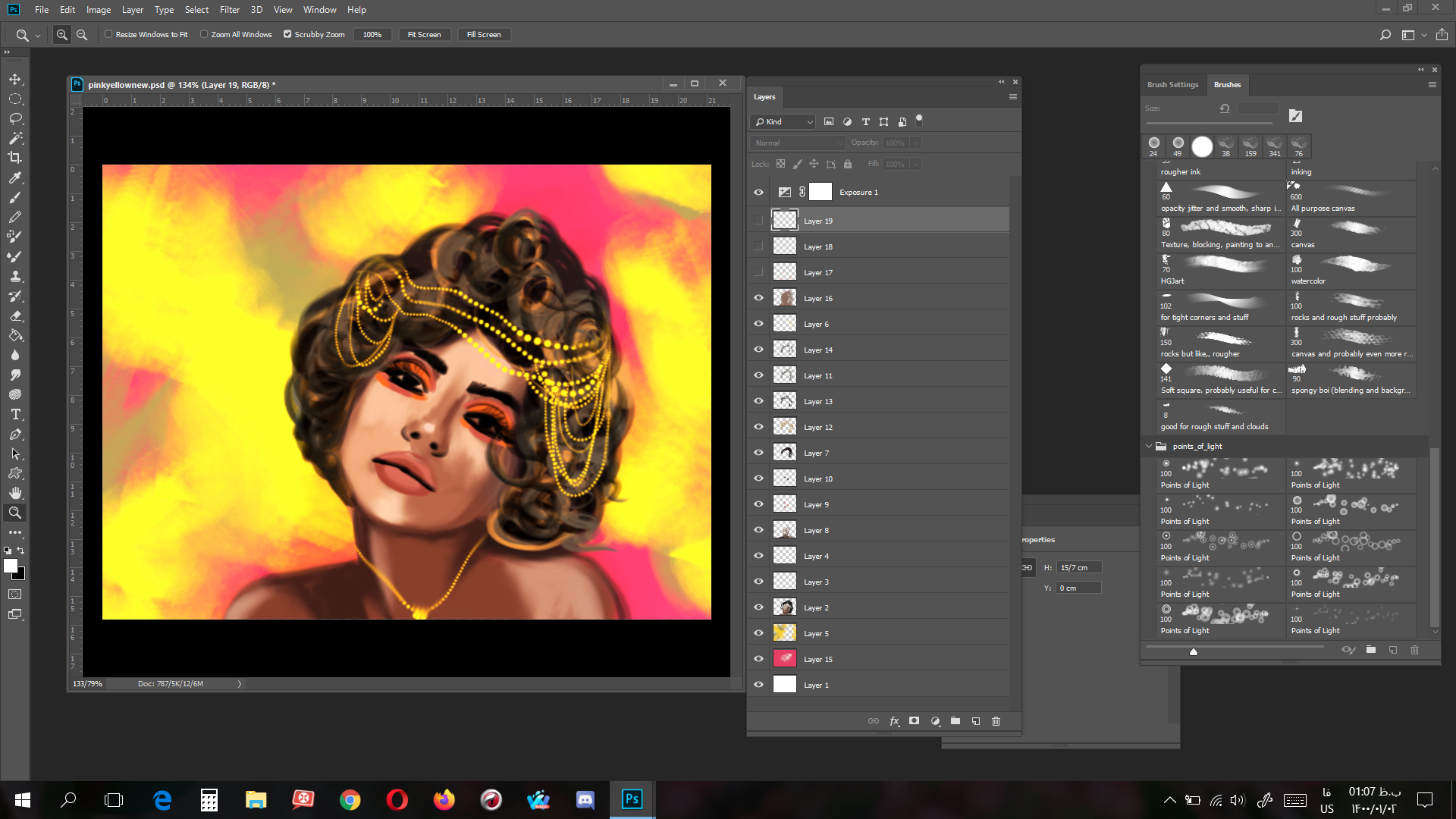
Task: Create new layer in Layers panel
Action: [x=976, y=721]
